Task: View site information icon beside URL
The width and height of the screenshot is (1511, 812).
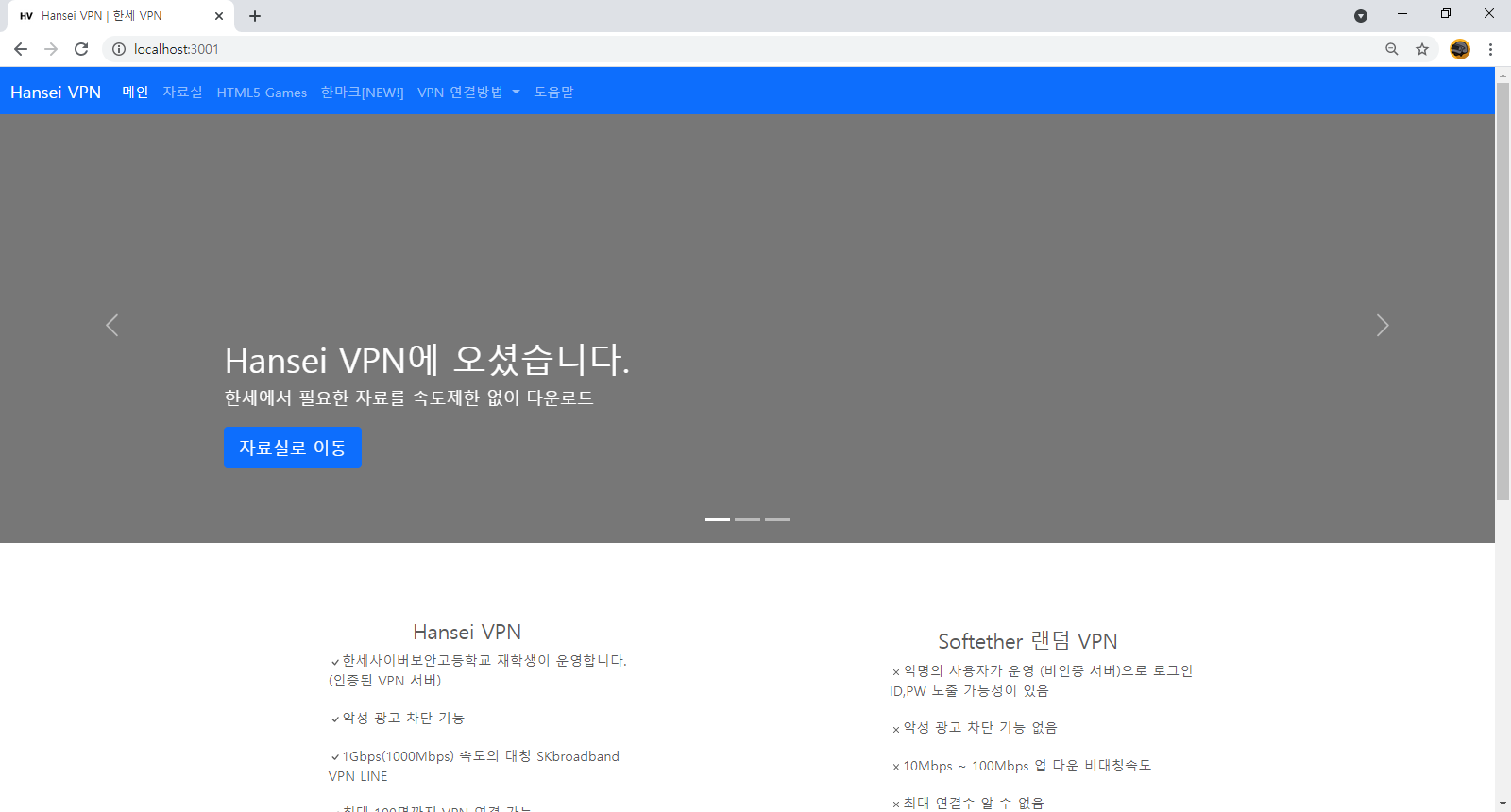Action: click(119, 49)
